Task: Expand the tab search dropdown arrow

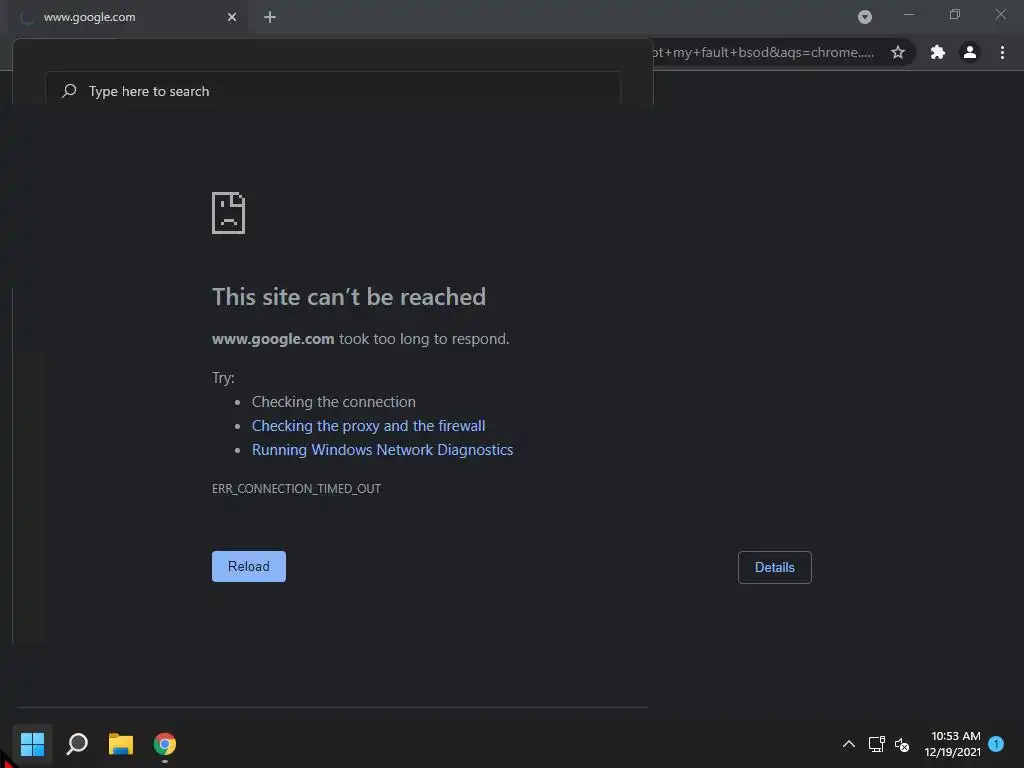Action: point(865,17)
